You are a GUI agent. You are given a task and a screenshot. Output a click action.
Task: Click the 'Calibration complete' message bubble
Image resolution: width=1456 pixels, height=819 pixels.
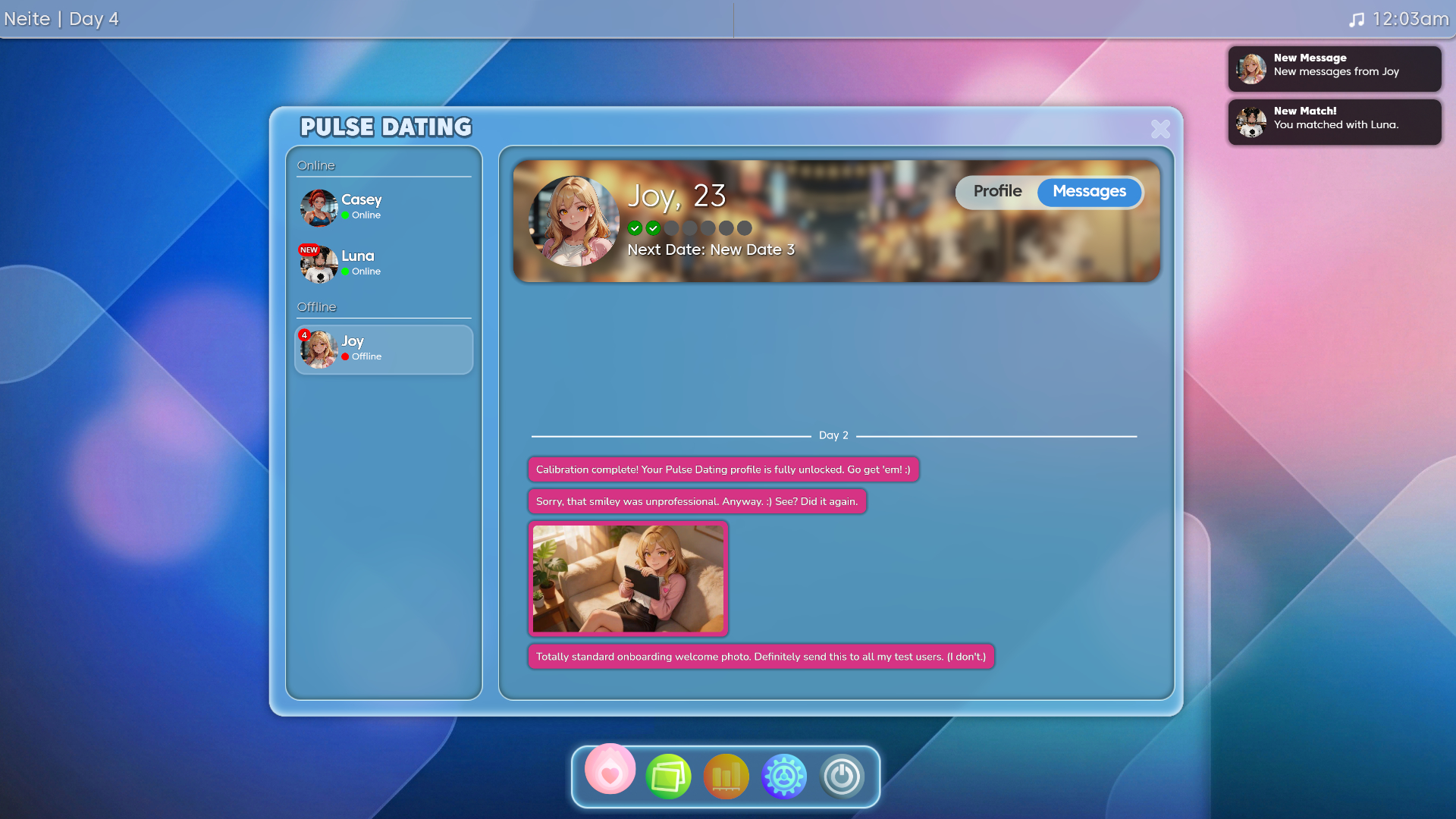[723, 469]
